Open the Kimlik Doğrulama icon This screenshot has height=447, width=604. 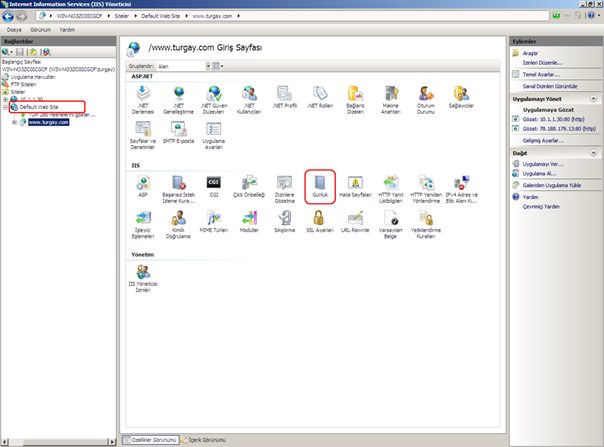[178, 224]
